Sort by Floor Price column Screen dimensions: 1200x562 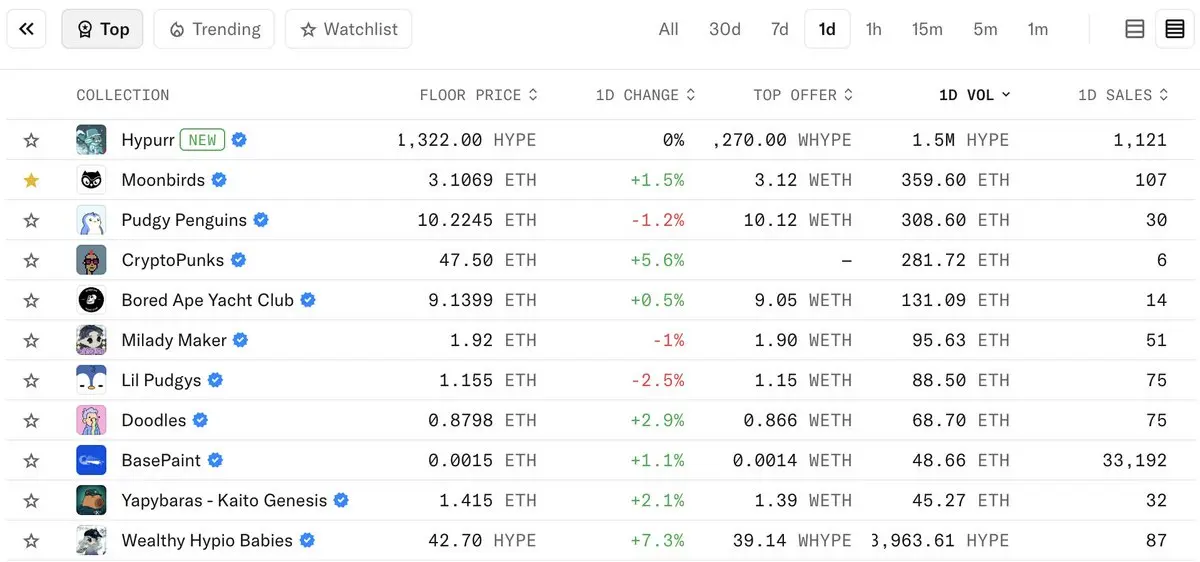[479, 95]
